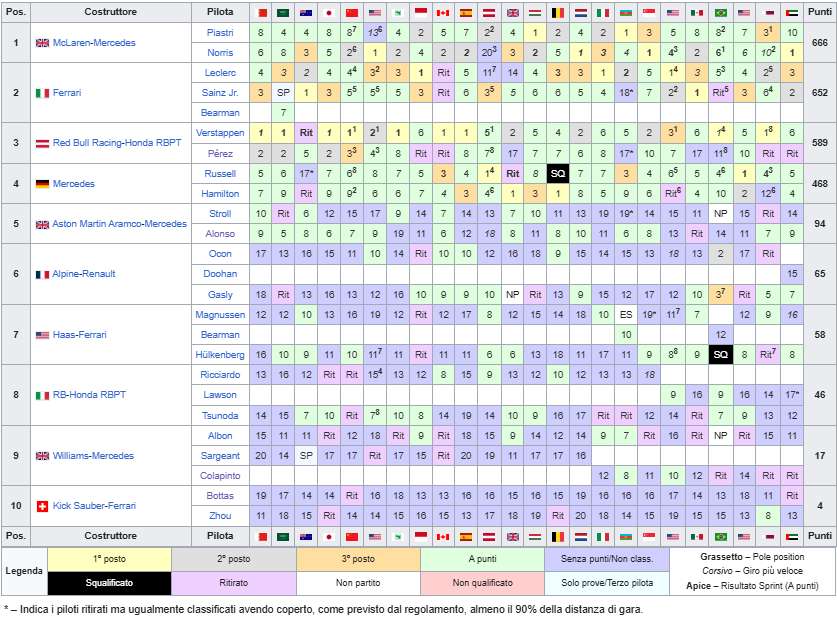
Task: Open the Williams-Mercedes constructor link
Action: point(93,456)
